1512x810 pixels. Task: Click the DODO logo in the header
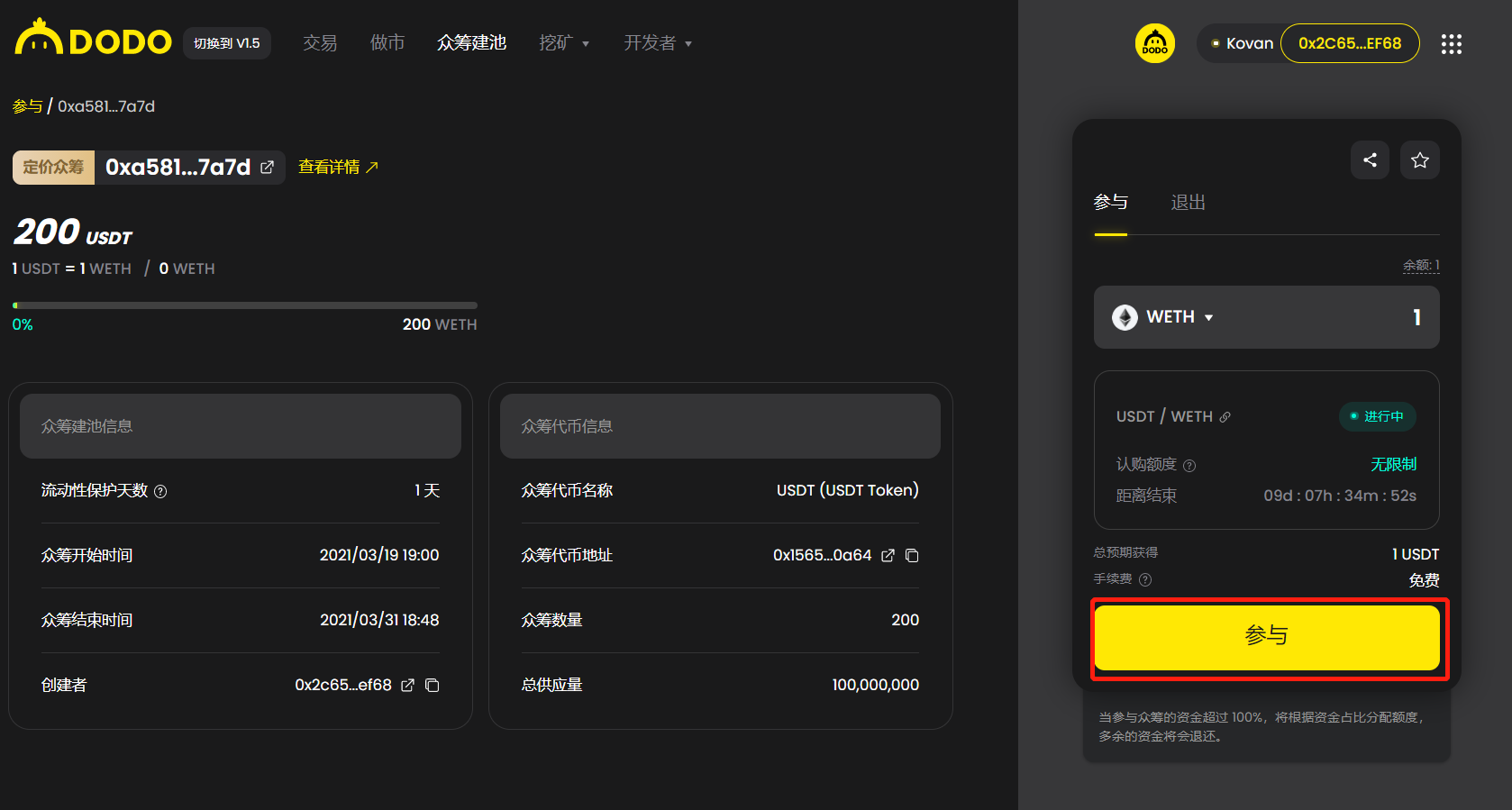(93, 39)
